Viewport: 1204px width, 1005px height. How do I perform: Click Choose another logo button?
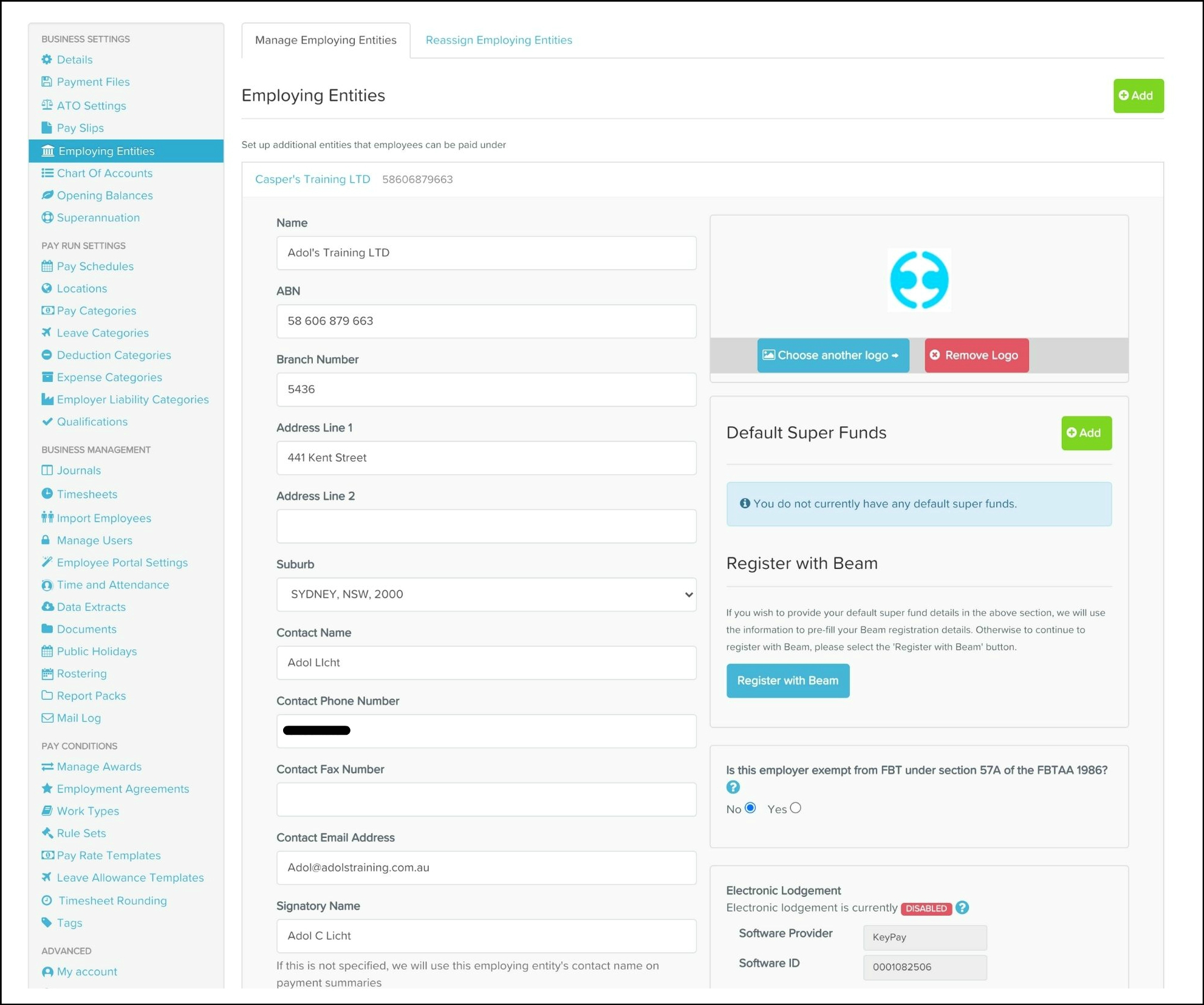832,355
